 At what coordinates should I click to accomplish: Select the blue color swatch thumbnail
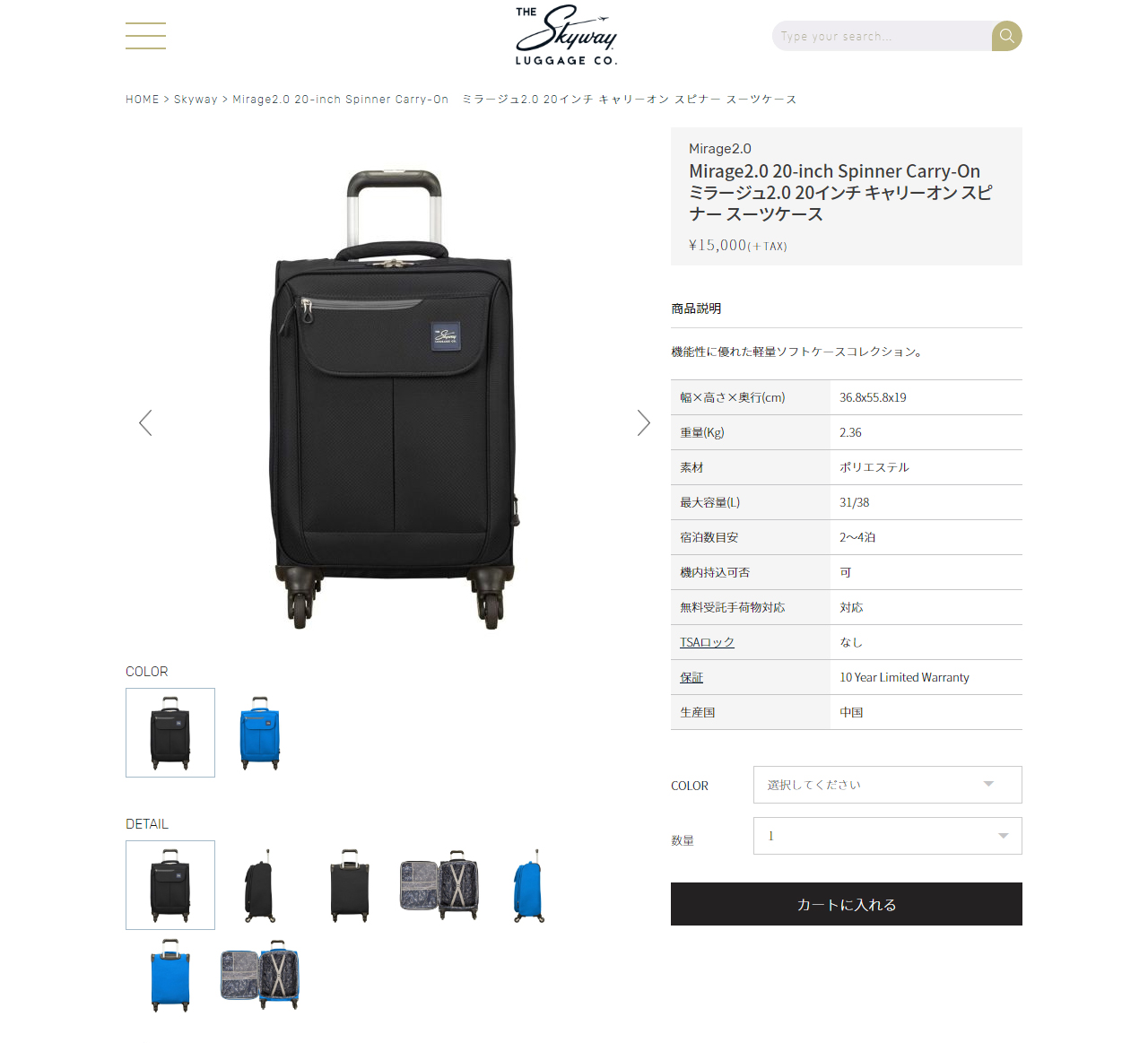tap(260, 733)
